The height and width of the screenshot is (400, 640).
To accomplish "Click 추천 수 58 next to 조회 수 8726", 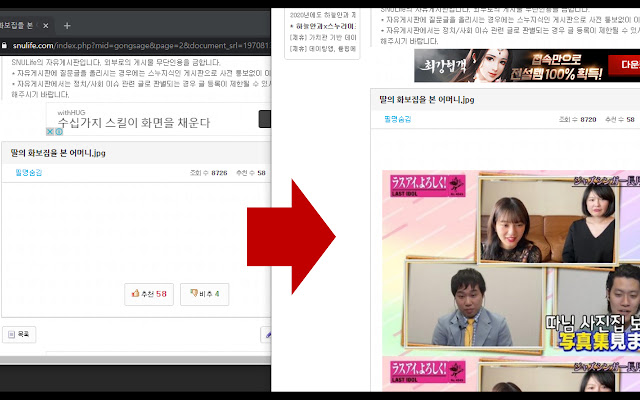I will click(251, 173).
